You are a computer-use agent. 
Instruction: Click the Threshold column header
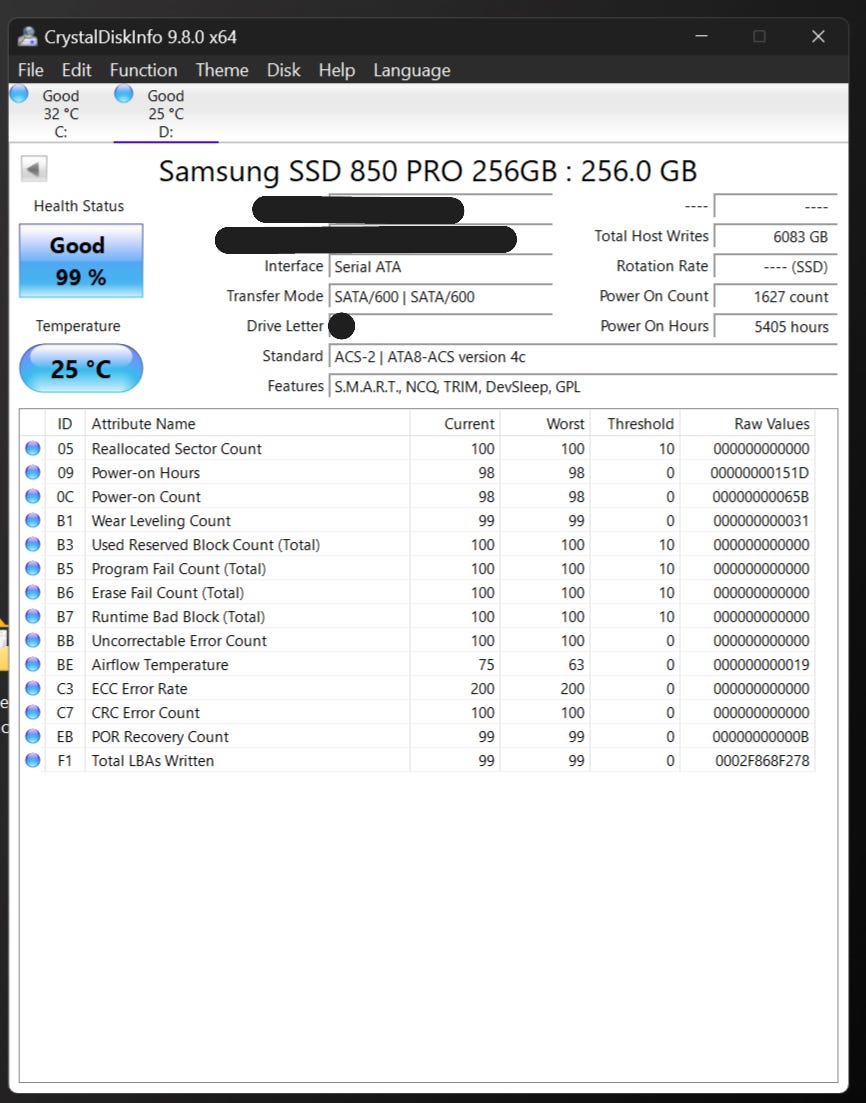(x=635, y=423)
